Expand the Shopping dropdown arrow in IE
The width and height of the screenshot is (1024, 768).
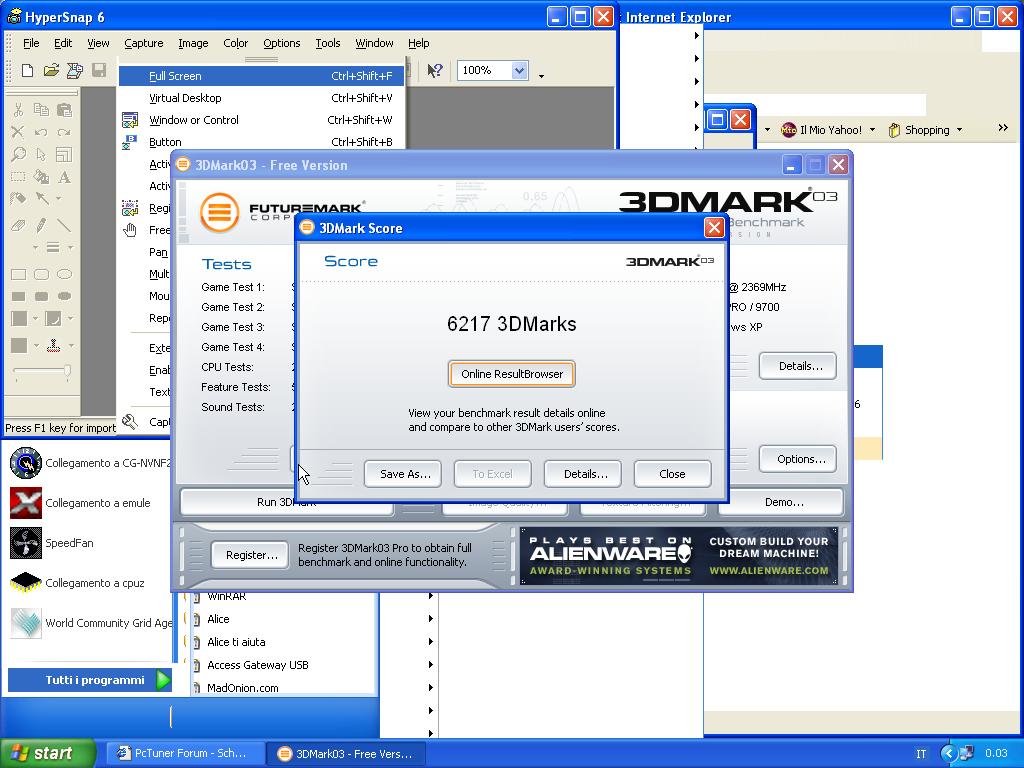point(959,130)
